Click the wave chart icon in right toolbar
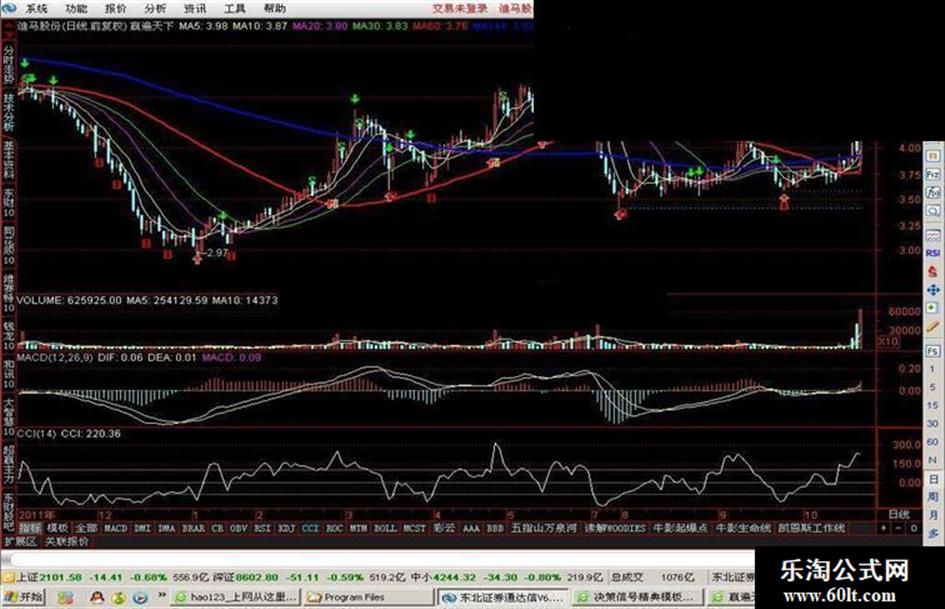 point(933,234)
